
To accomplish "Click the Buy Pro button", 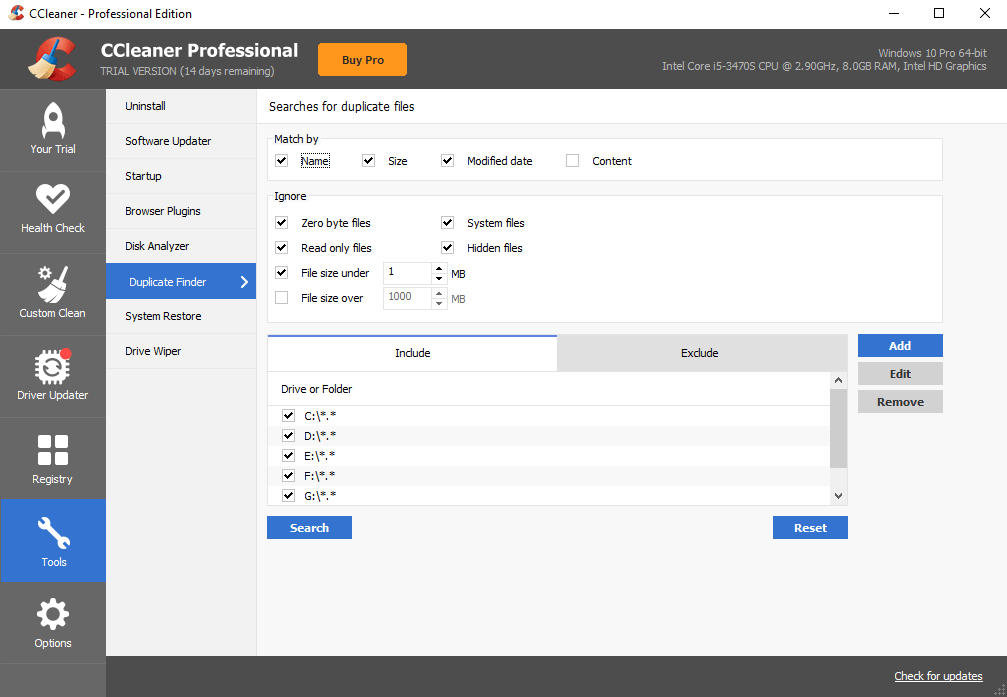I will (362, 59).
